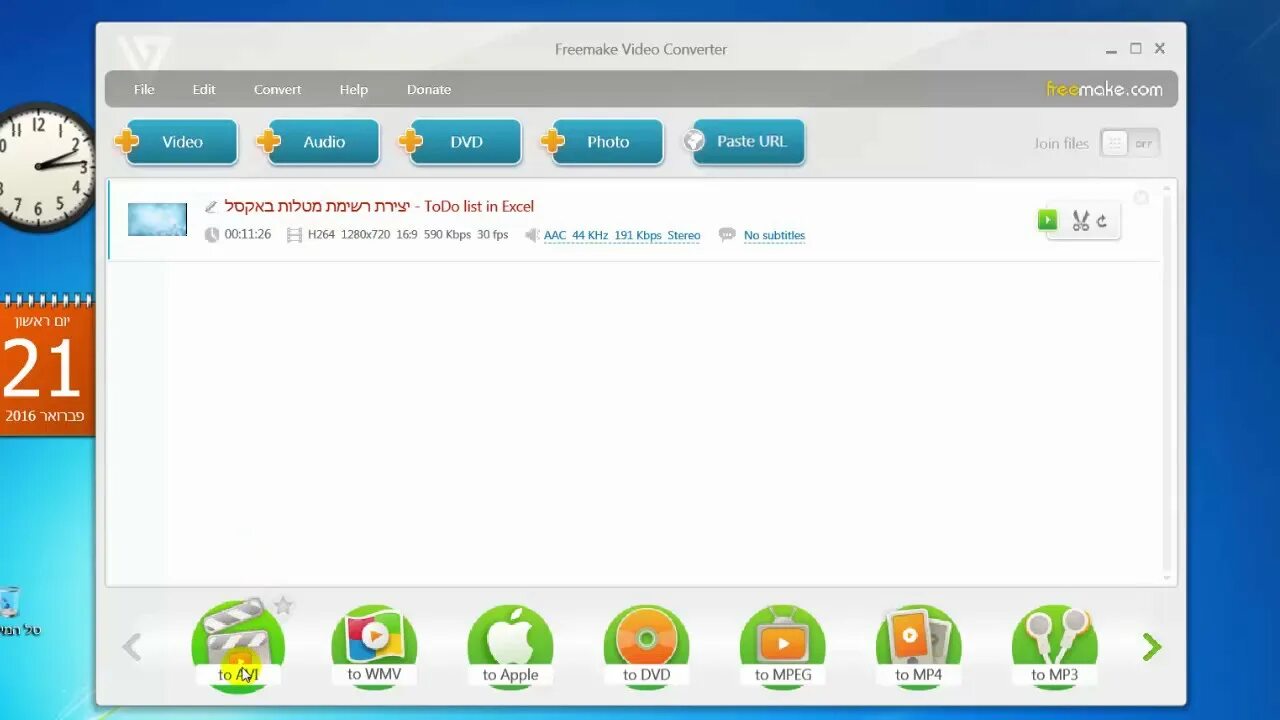This screenshot has height=720, width=1280.
Task: Show next formats with green right arrow
Action: coord(1152,647)
